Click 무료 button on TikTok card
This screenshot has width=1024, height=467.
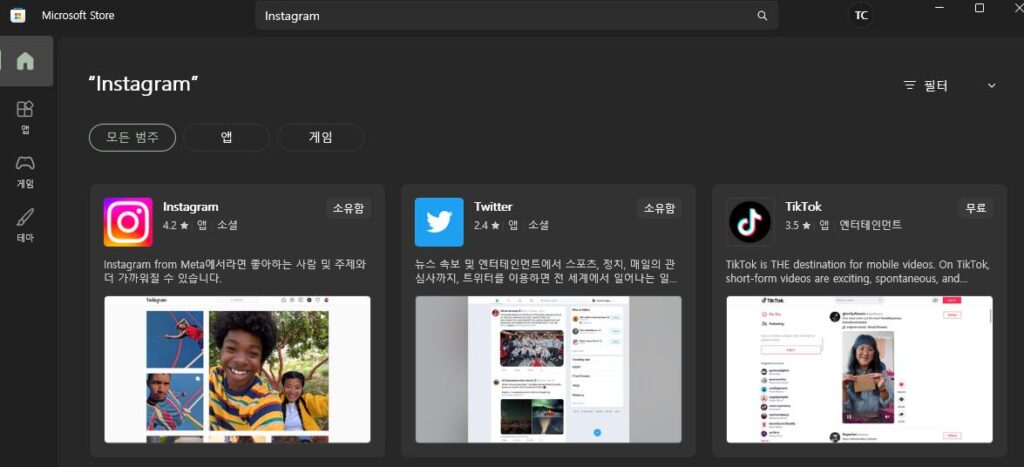[x=975, y=208]
